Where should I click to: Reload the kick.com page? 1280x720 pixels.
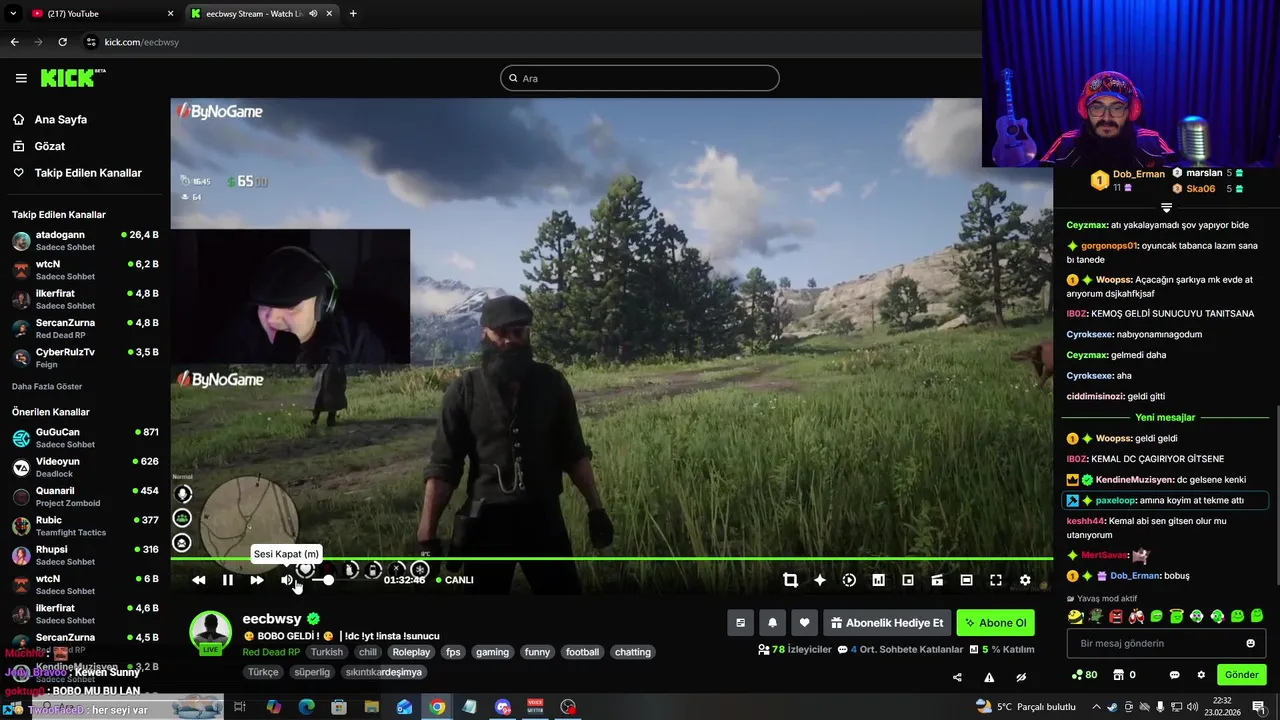[x=62, y=42]
